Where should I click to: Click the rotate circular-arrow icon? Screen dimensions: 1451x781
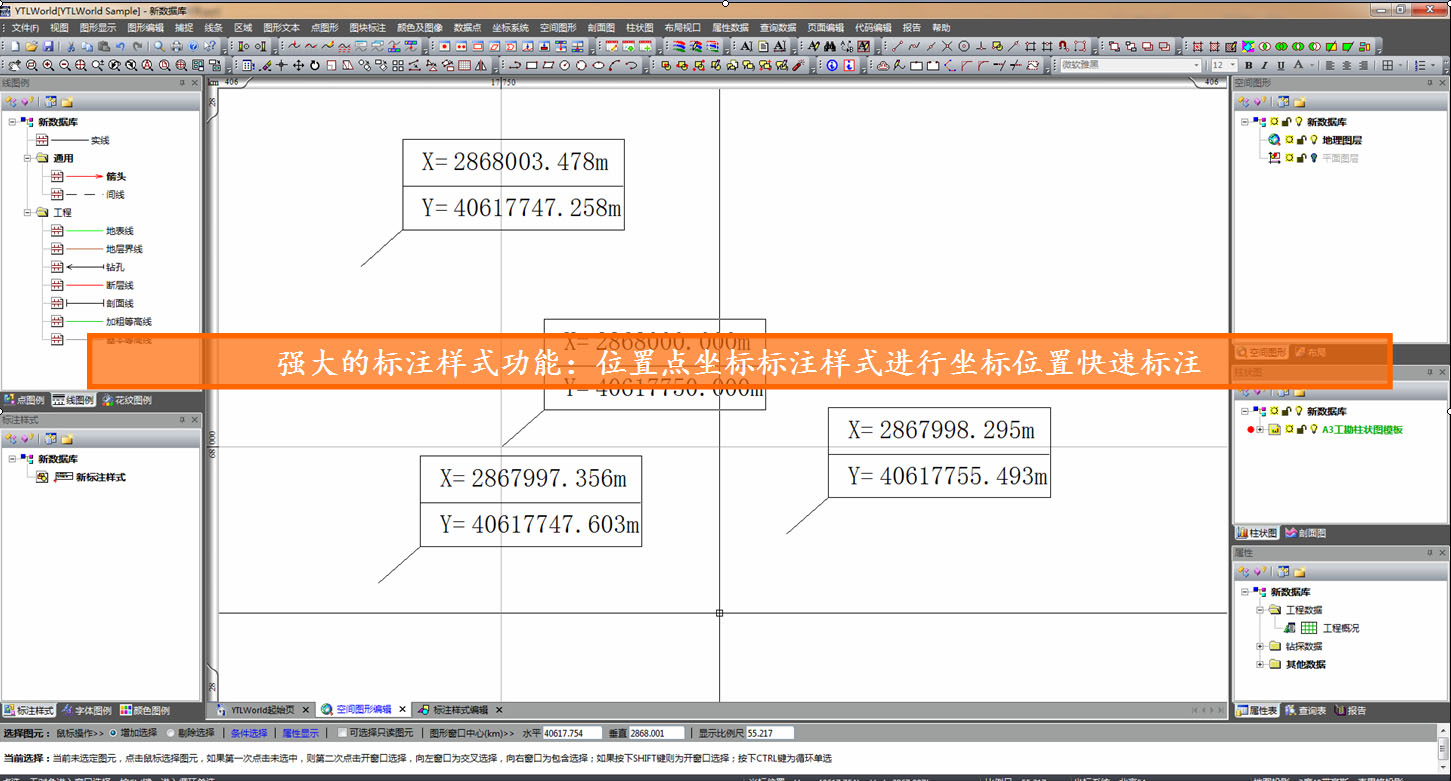point(315,65)
